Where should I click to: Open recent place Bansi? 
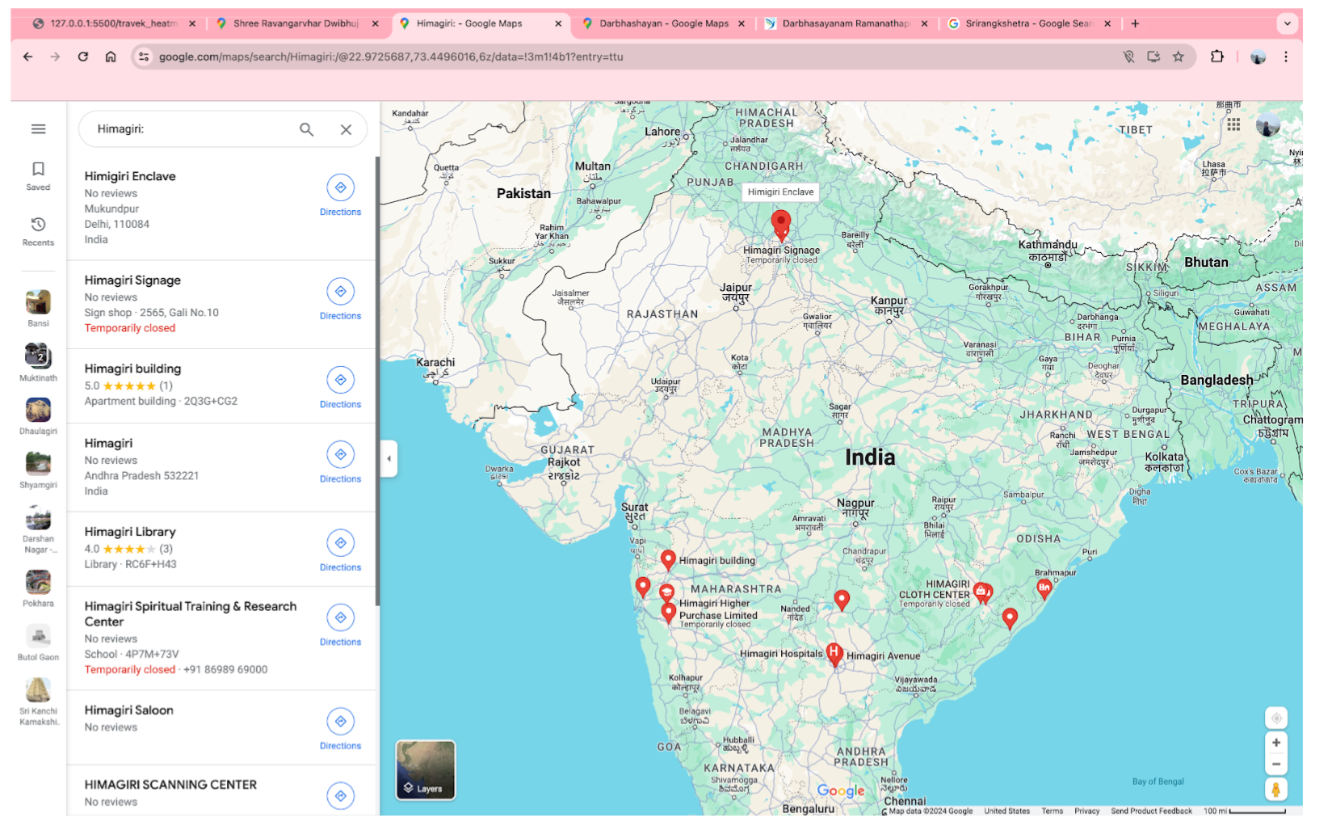coord(38,308)
